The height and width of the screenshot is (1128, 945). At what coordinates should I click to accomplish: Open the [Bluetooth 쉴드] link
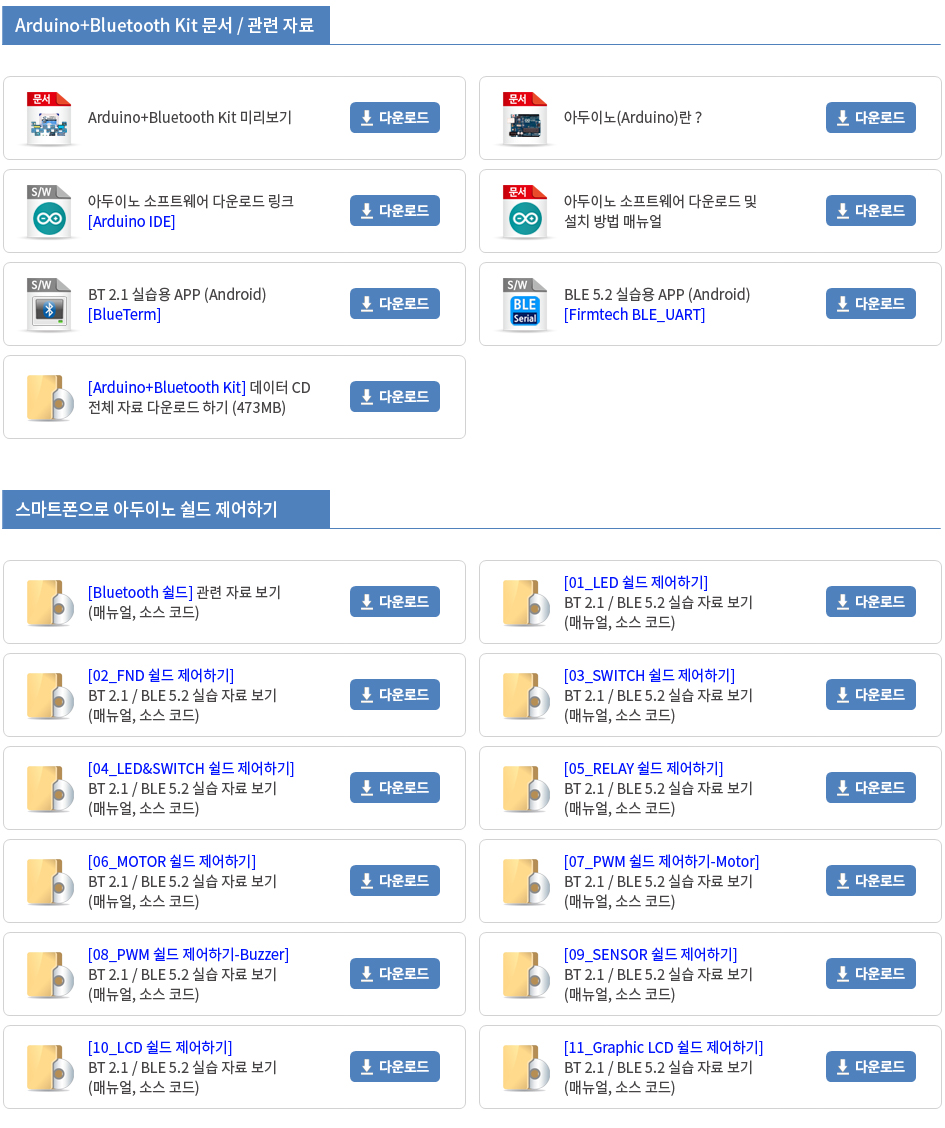pyautogui.click(x=140, y=592)
